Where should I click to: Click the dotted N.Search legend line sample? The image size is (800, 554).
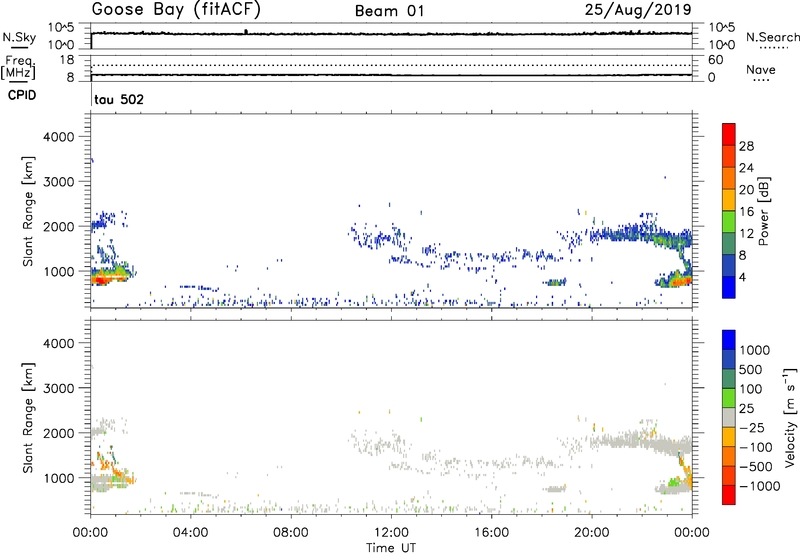pyautogui.click(x=773, y=48)
